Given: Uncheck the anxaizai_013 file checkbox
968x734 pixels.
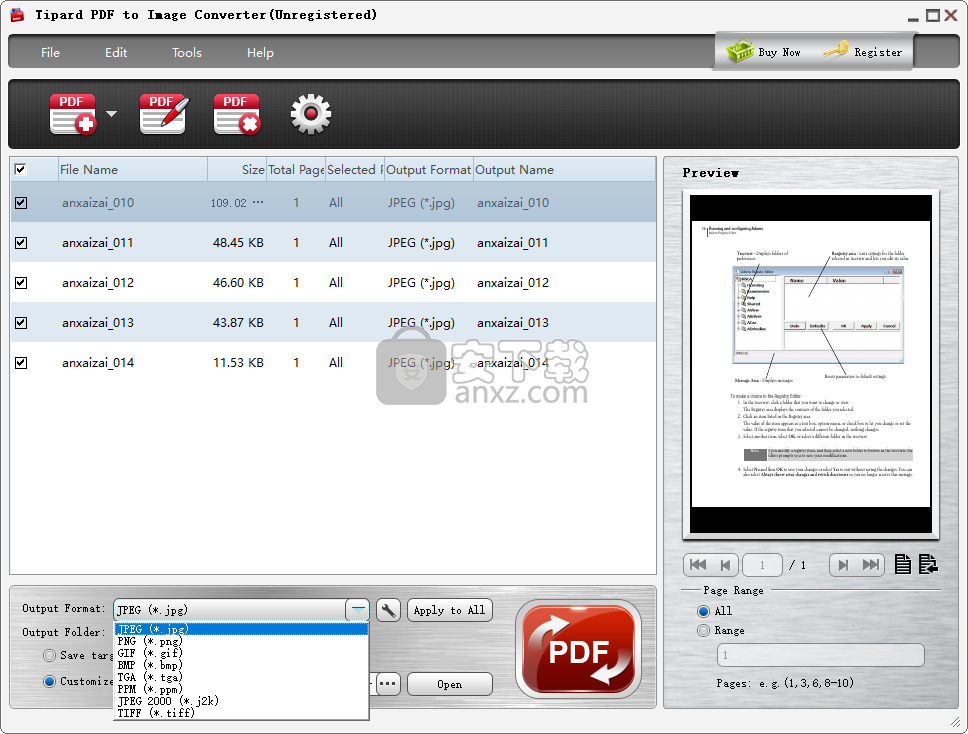Looking at the screenshot, I should coord(21,323).
